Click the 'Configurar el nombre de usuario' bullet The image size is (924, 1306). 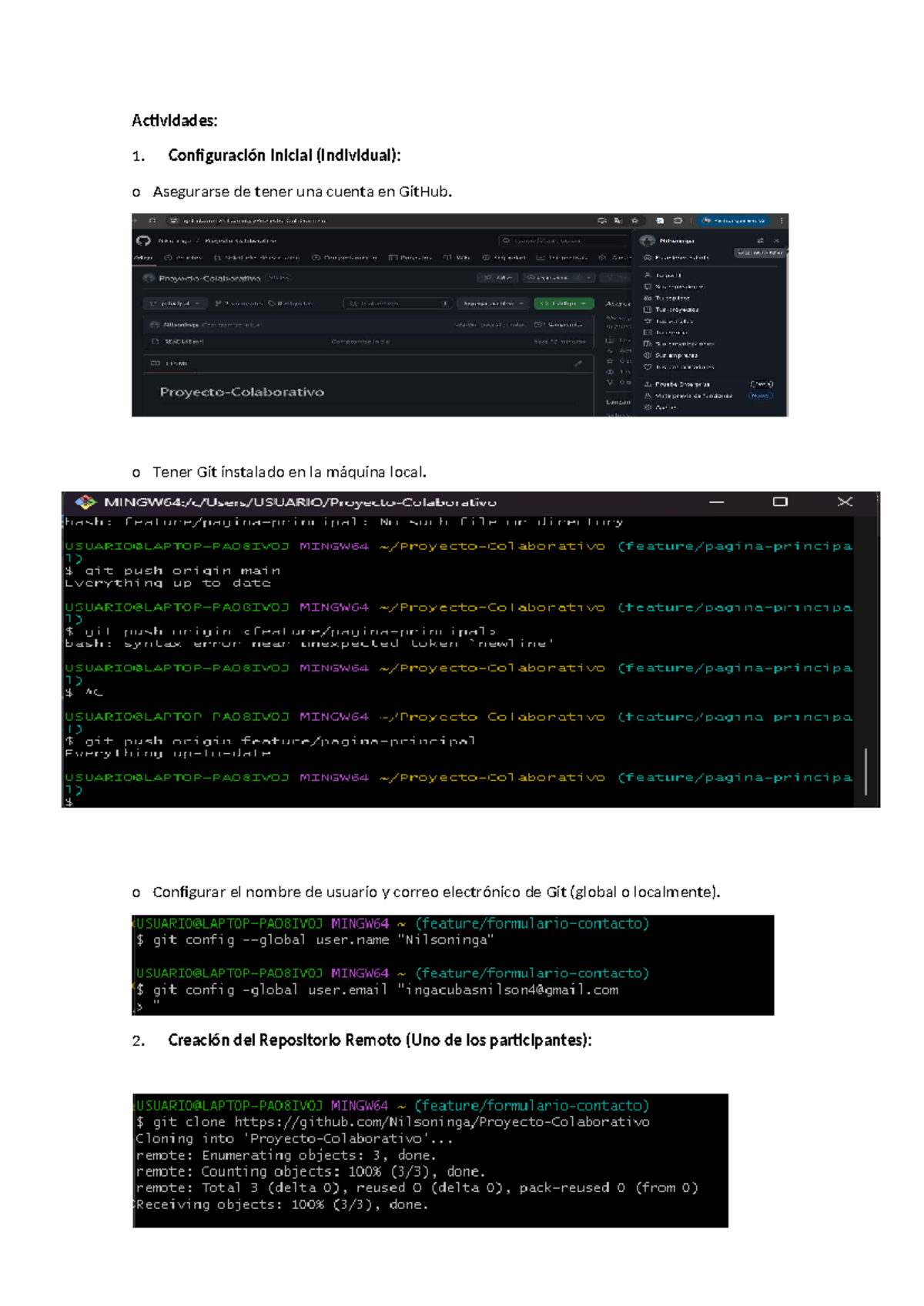pos(437,892)
